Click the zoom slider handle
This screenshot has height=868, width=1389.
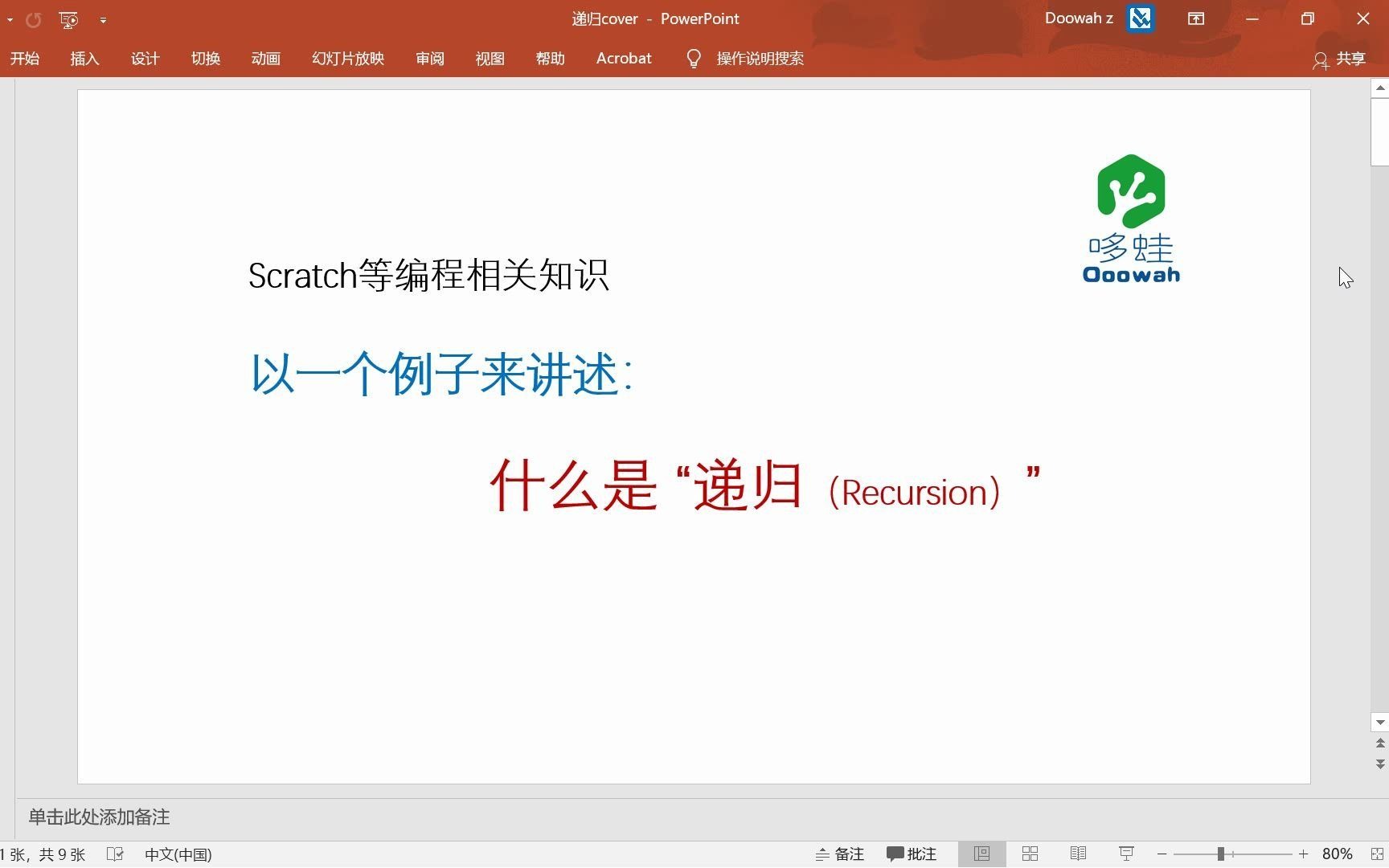pos(1220,854)
